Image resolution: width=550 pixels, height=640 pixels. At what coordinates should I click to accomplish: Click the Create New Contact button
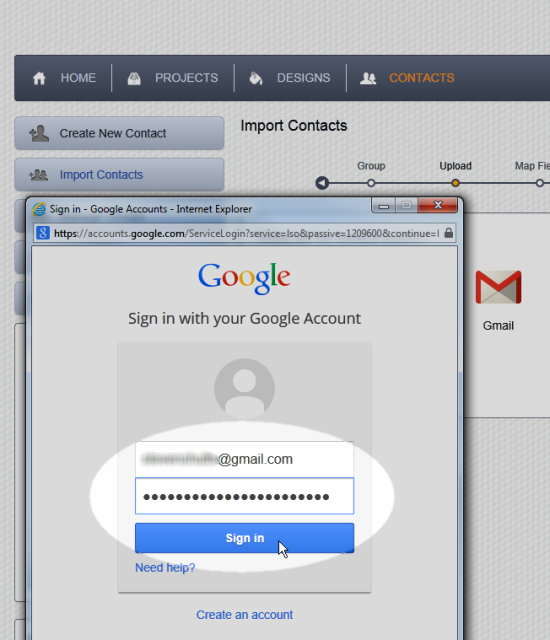click(x=119, y=133)
